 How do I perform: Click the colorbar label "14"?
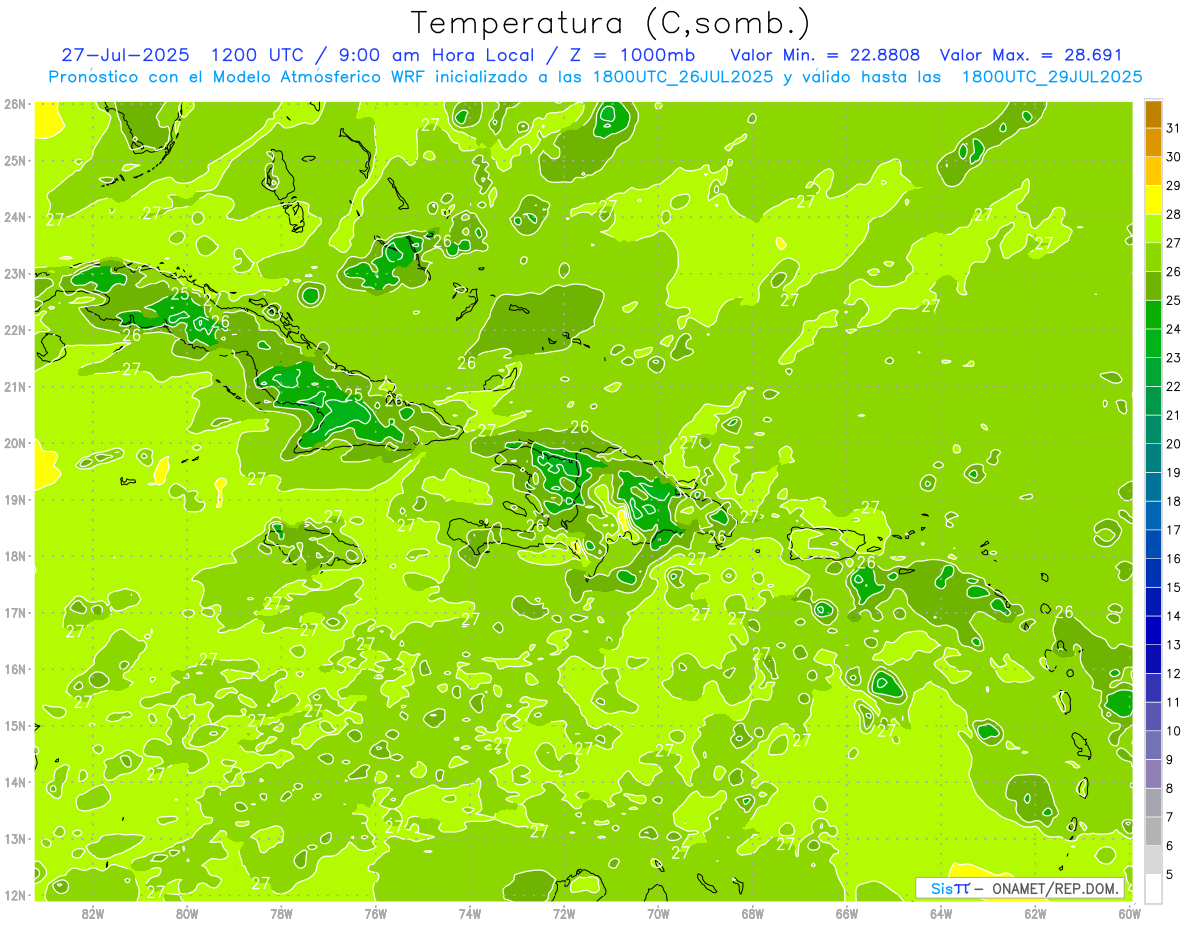[x=1174, y=616]
